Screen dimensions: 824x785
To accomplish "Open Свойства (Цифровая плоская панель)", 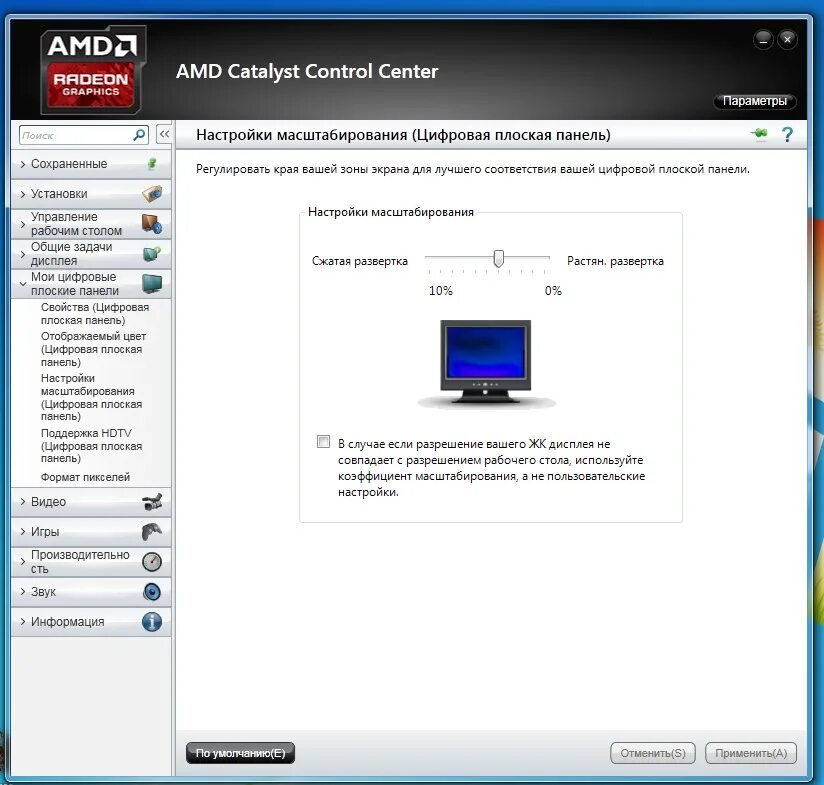I will 95,314.
